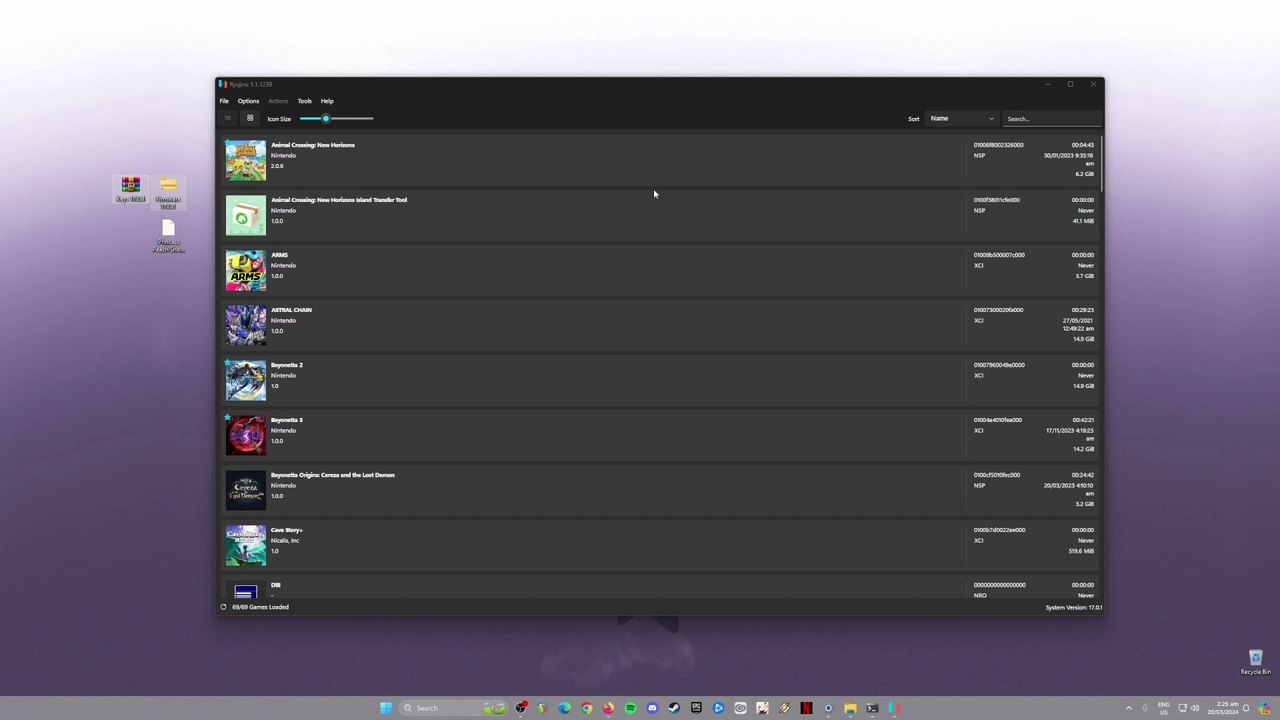The height and width of the screenshot is (720, 1280).
Task: Select the Bayonetta 3 cover art
Action: pyautogui.click(x=245, y=435)
